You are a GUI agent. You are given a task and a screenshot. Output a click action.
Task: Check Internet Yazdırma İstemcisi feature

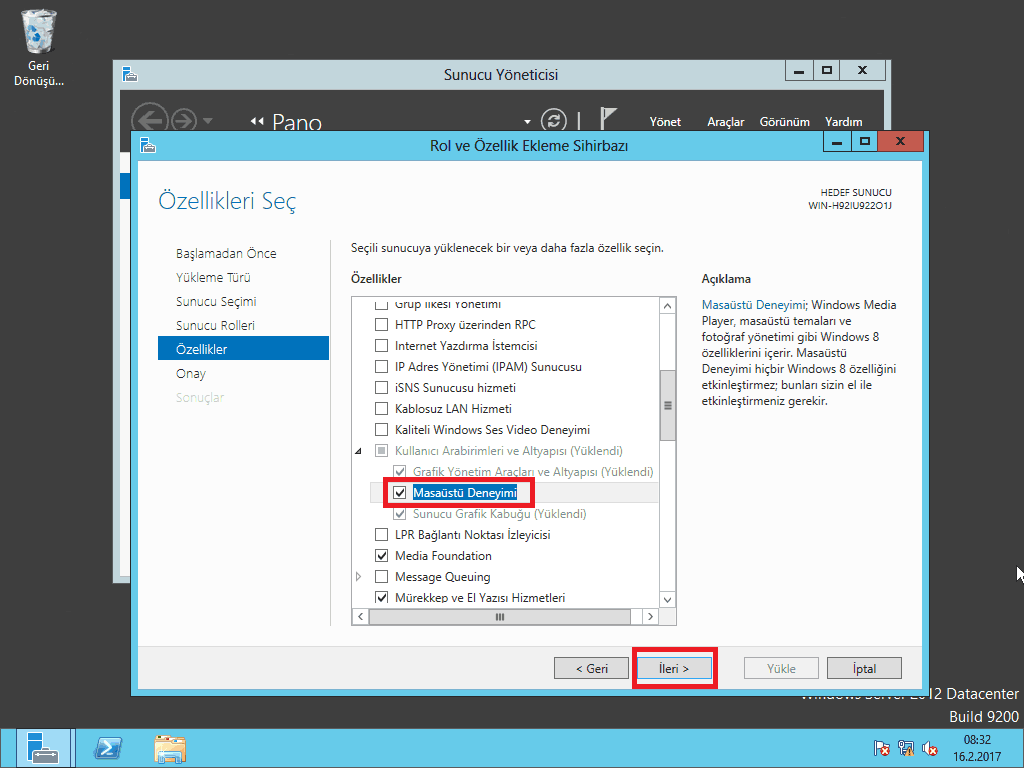pyautogui.click(x=381, y=345)
